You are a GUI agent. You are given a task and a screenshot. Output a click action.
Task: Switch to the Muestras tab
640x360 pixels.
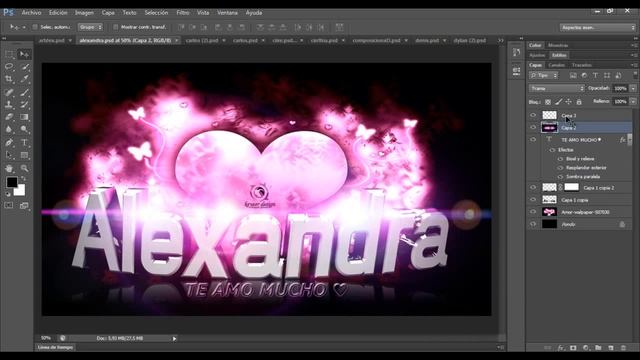[x=558, y=45]
